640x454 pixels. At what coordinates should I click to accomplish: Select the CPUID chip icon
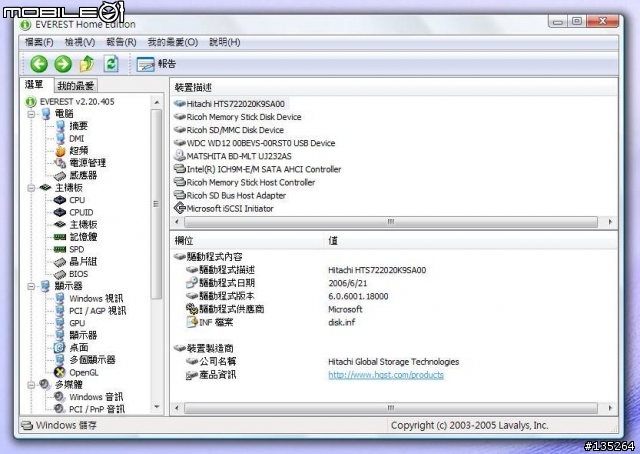[60, 212]
